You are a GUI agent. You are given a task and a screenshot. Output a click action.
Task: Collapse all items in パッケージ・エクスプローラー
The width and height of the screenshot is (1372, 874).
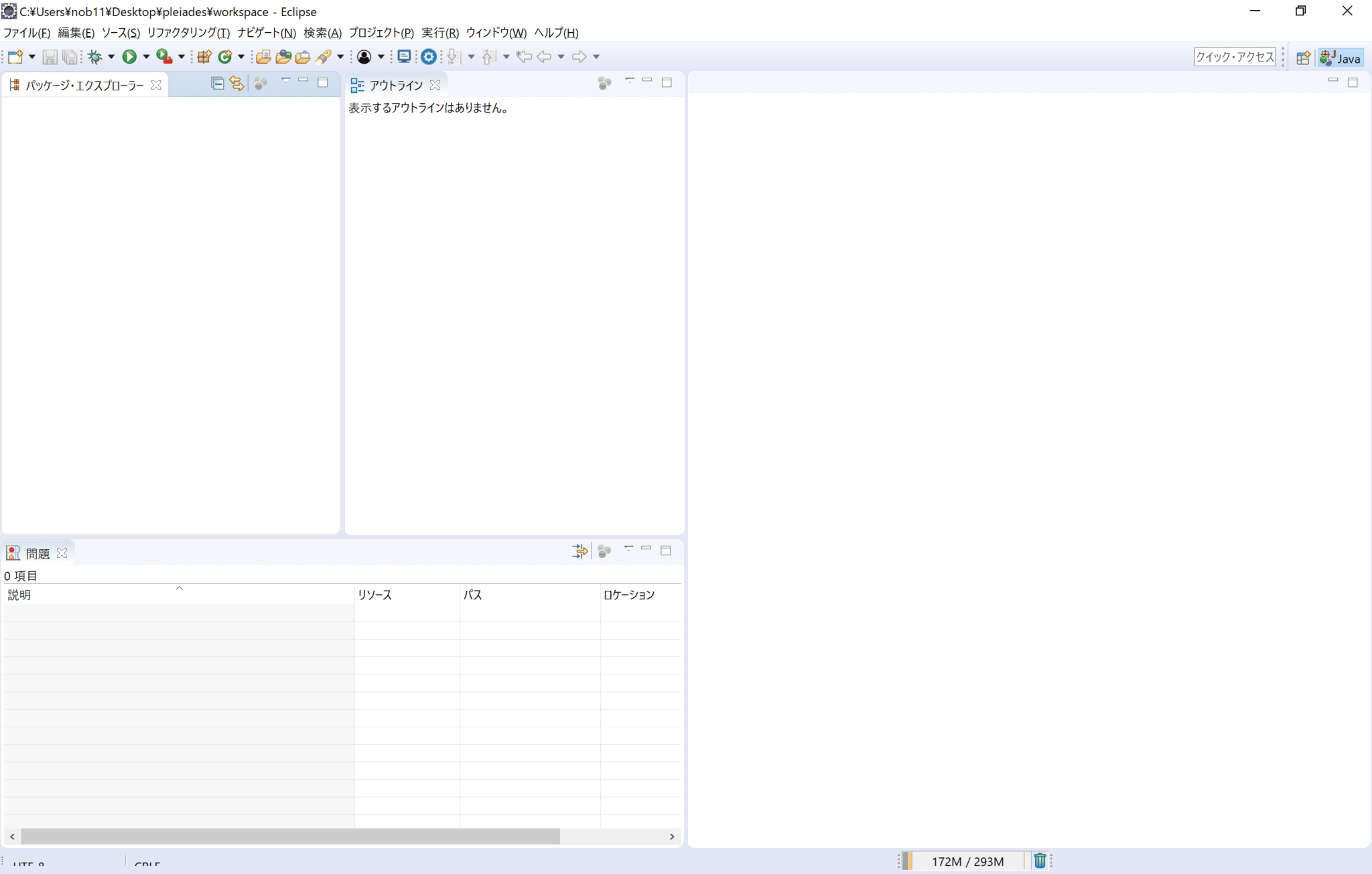(217, 83)
